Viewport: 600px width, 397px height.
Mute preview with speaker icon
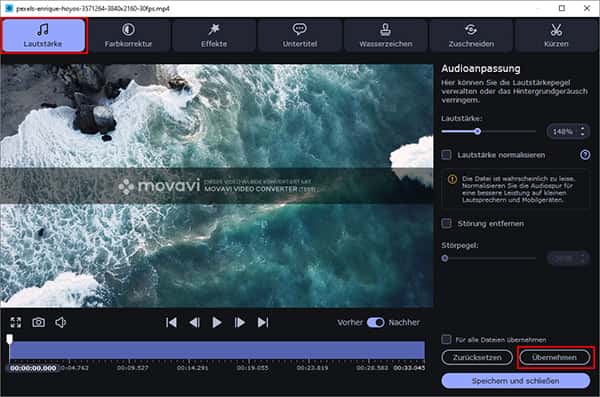[60, 322]
